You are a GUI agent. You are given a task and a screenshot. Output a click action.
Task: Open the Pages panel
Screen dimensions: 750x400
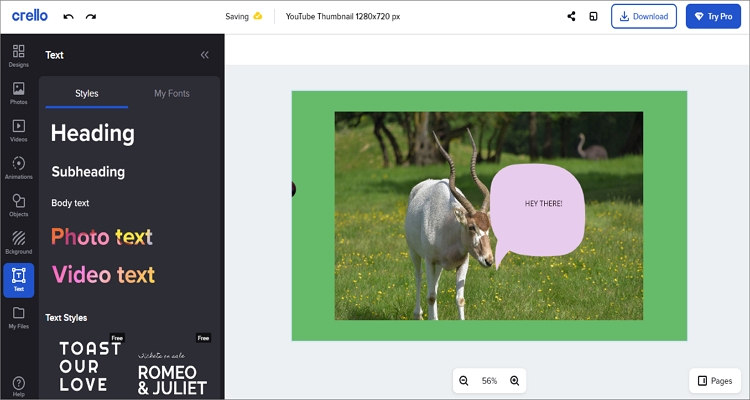(715, 381)
